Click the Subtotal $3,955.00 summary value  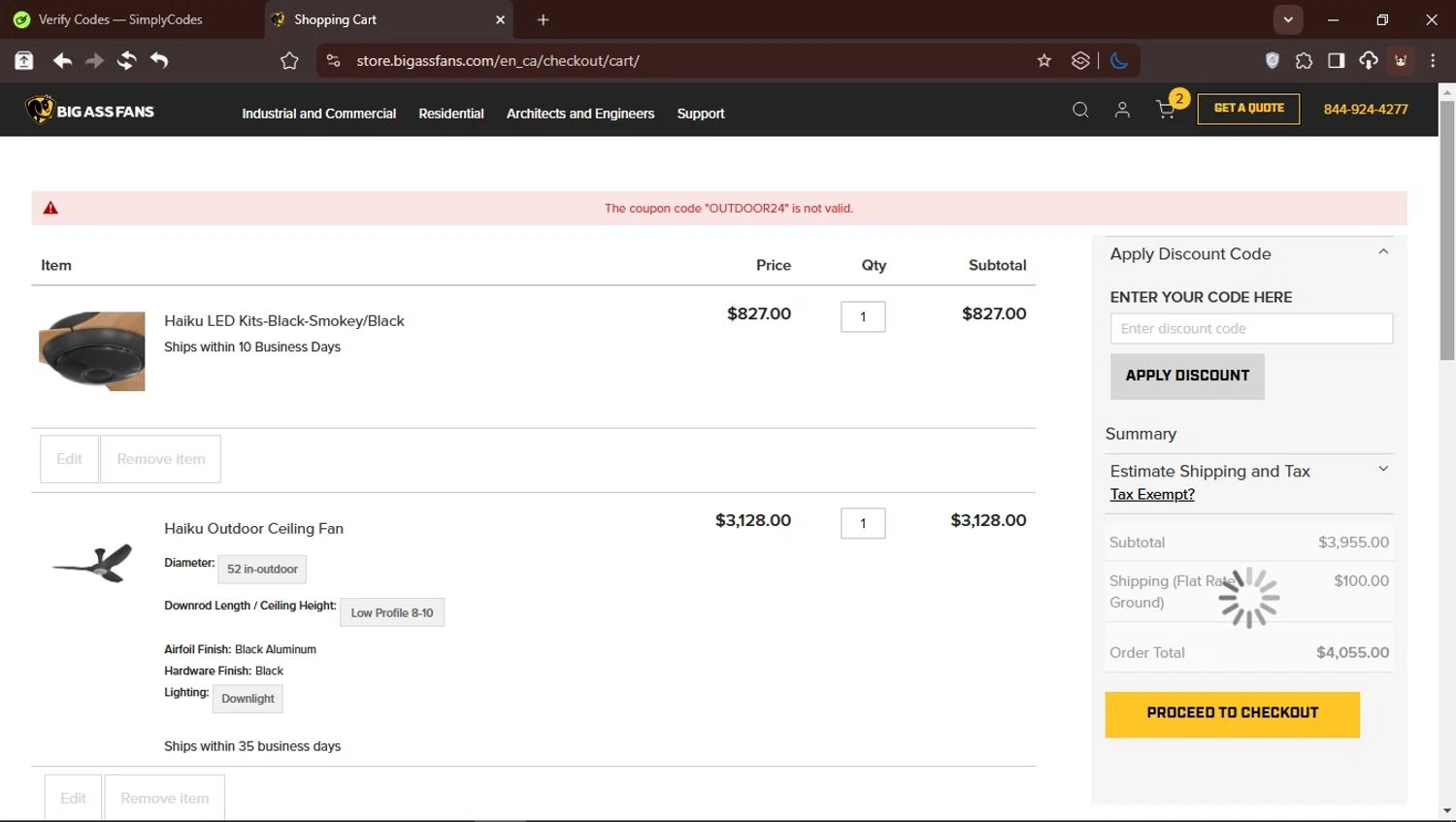(x=1353, y=543)
